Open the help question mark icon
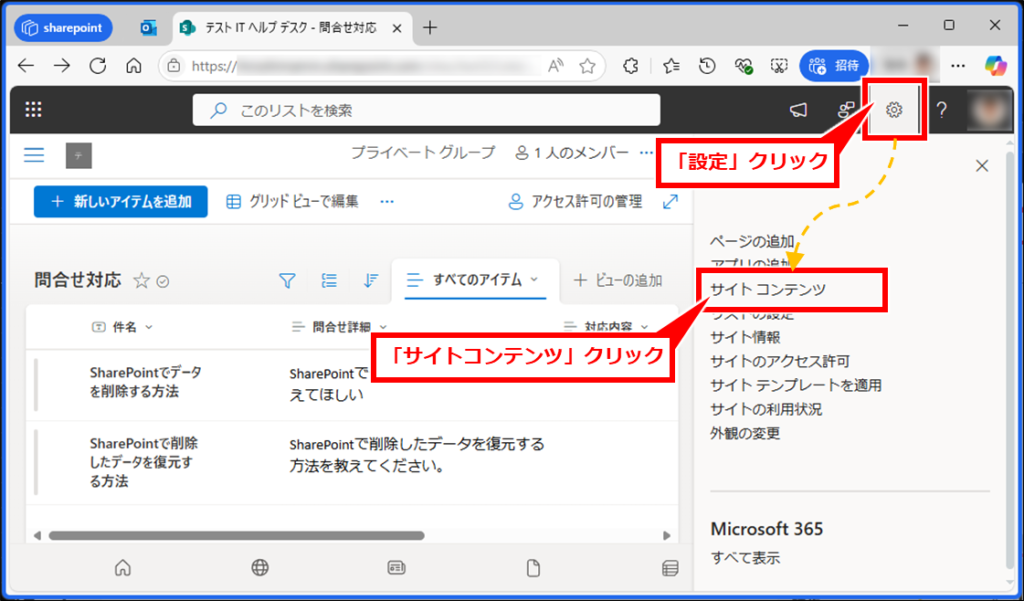 tap(941, 110)
